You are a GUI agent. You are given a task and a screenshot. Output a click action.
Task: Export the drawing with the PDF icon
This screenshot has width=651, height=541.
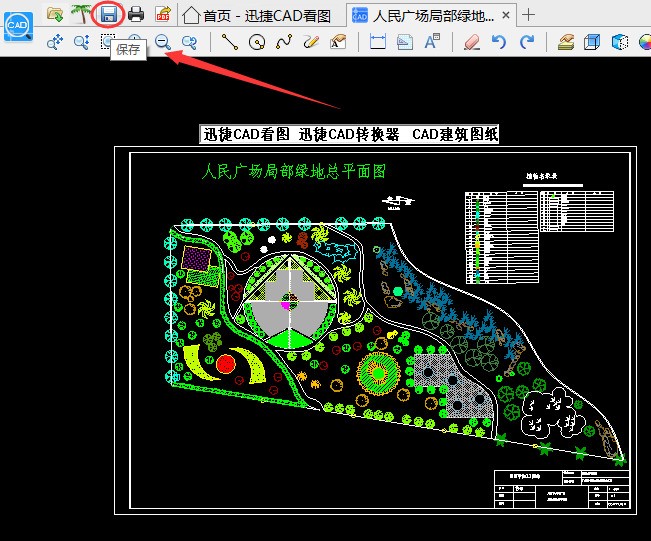tap(162, 14)
